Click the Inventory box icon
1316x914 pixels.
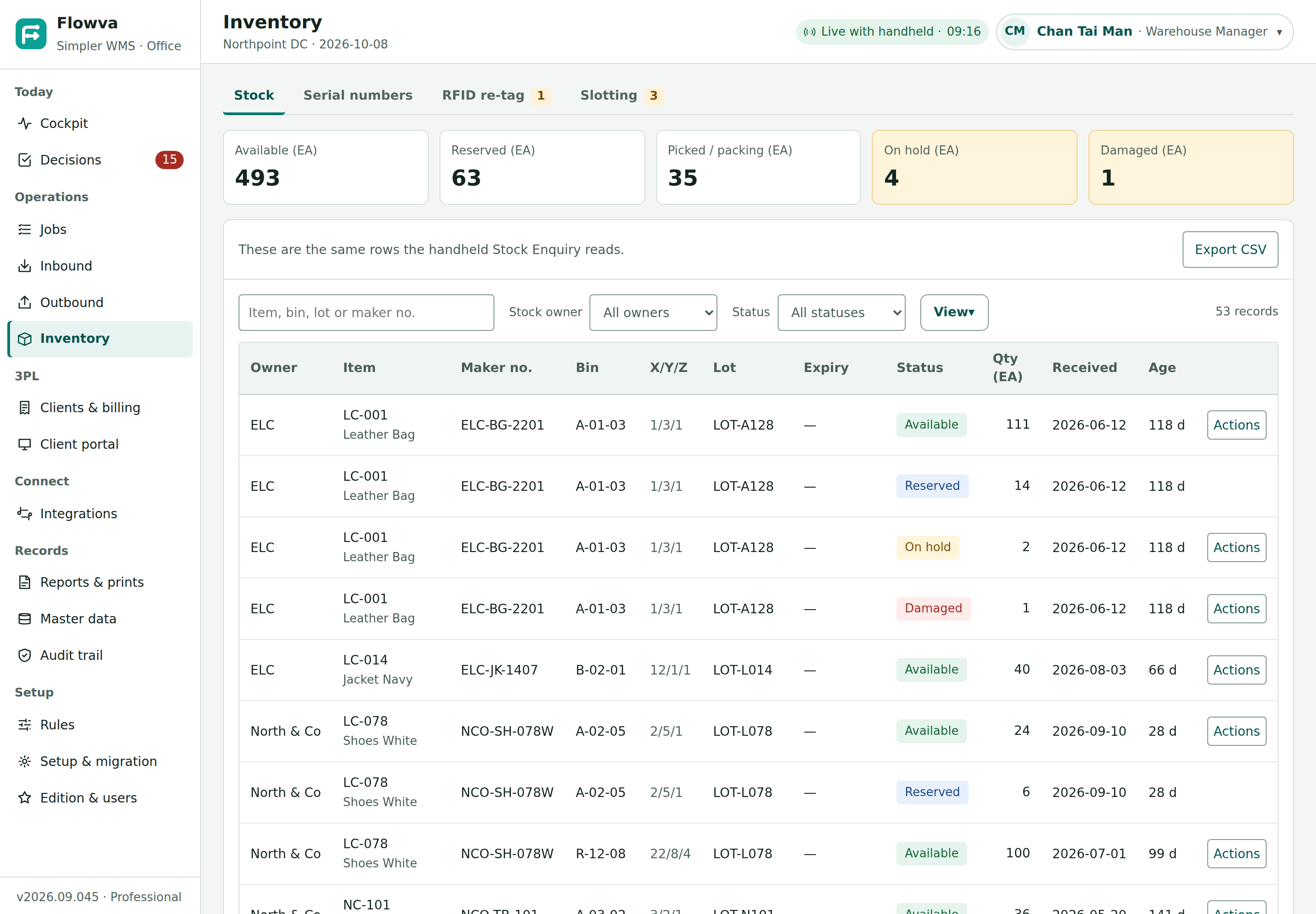pyautogui.click(x=25, y=339)
